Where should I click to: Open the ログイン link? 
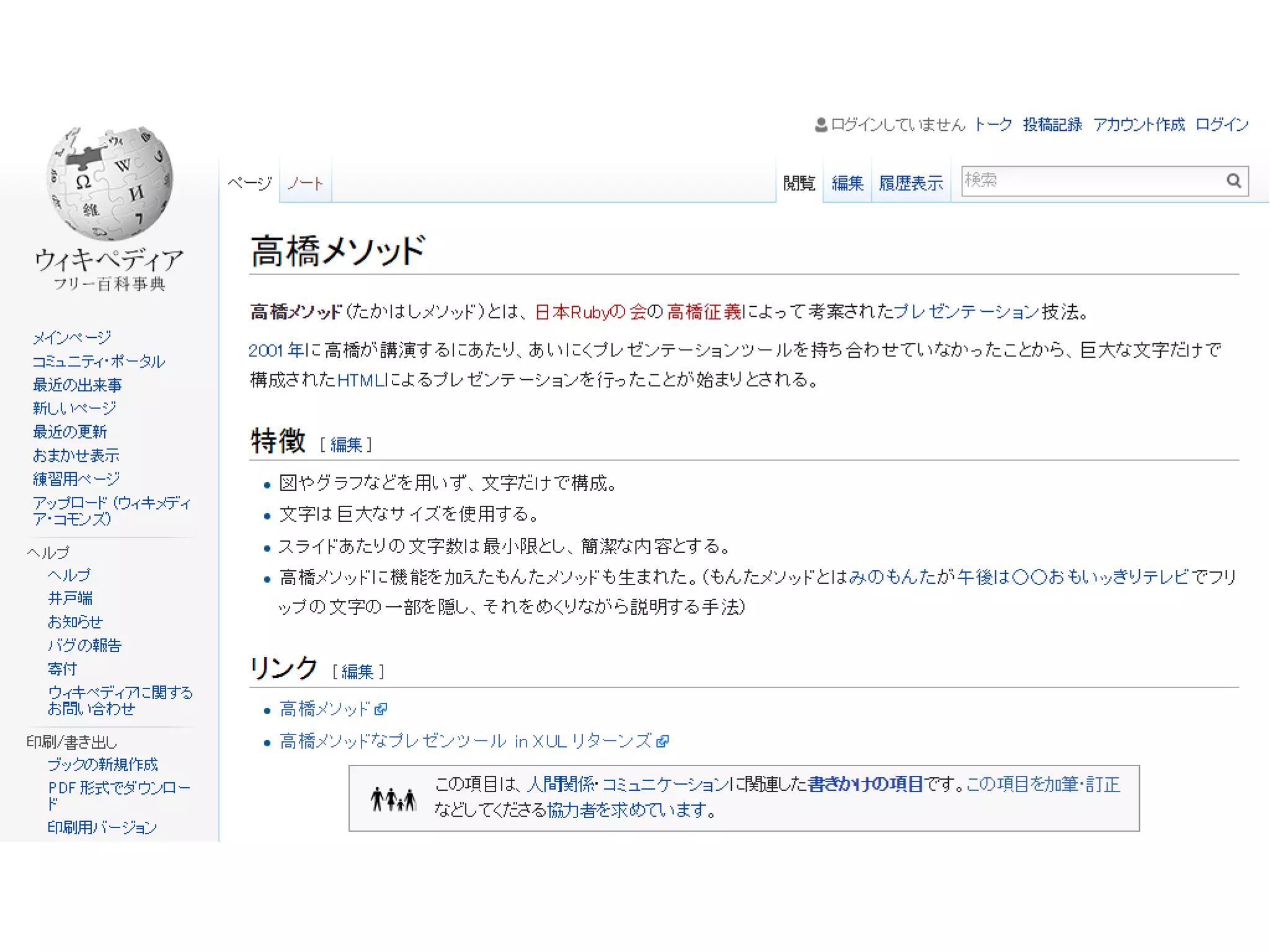tap(1221, 125)
